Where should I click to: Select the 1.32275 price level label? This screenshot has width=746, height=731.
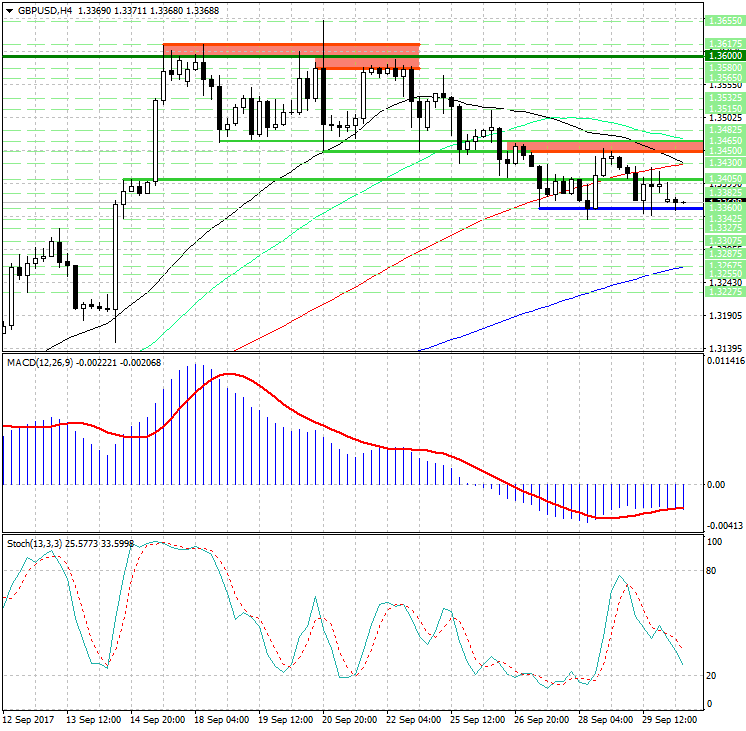coord(725,292)
